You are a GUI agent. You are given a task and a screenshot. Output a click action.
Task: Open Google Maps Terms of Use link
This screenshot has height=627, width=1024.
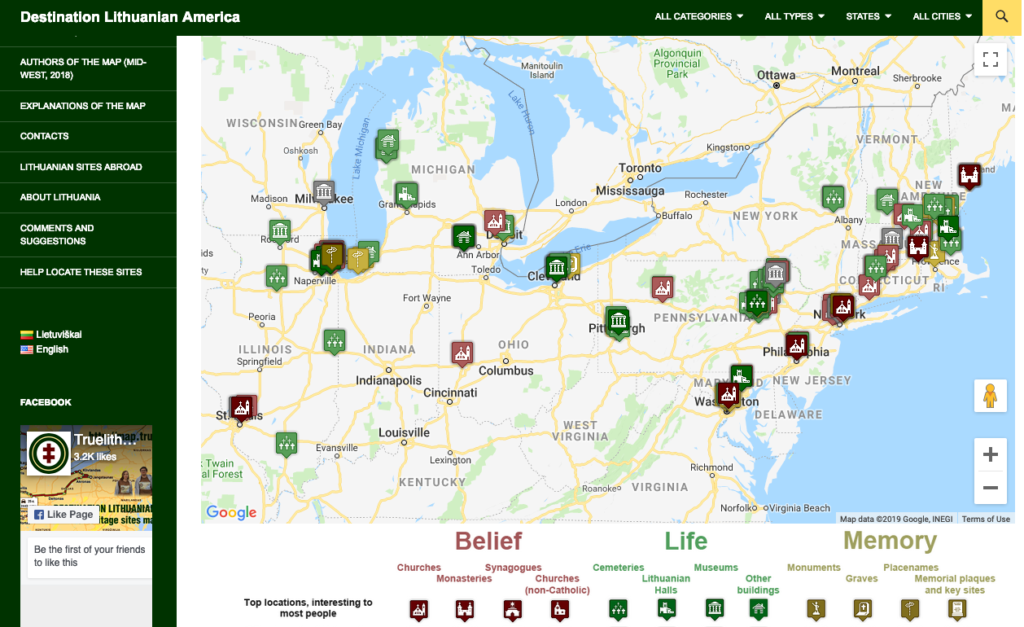point(986,519)
